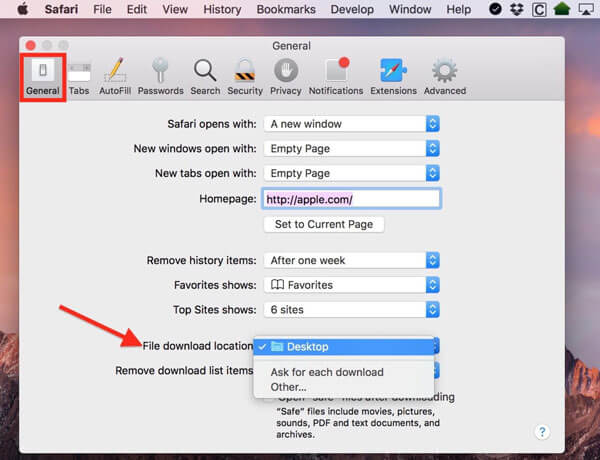Expand the Safari opens with dropdown

click(x=351, y=124)
